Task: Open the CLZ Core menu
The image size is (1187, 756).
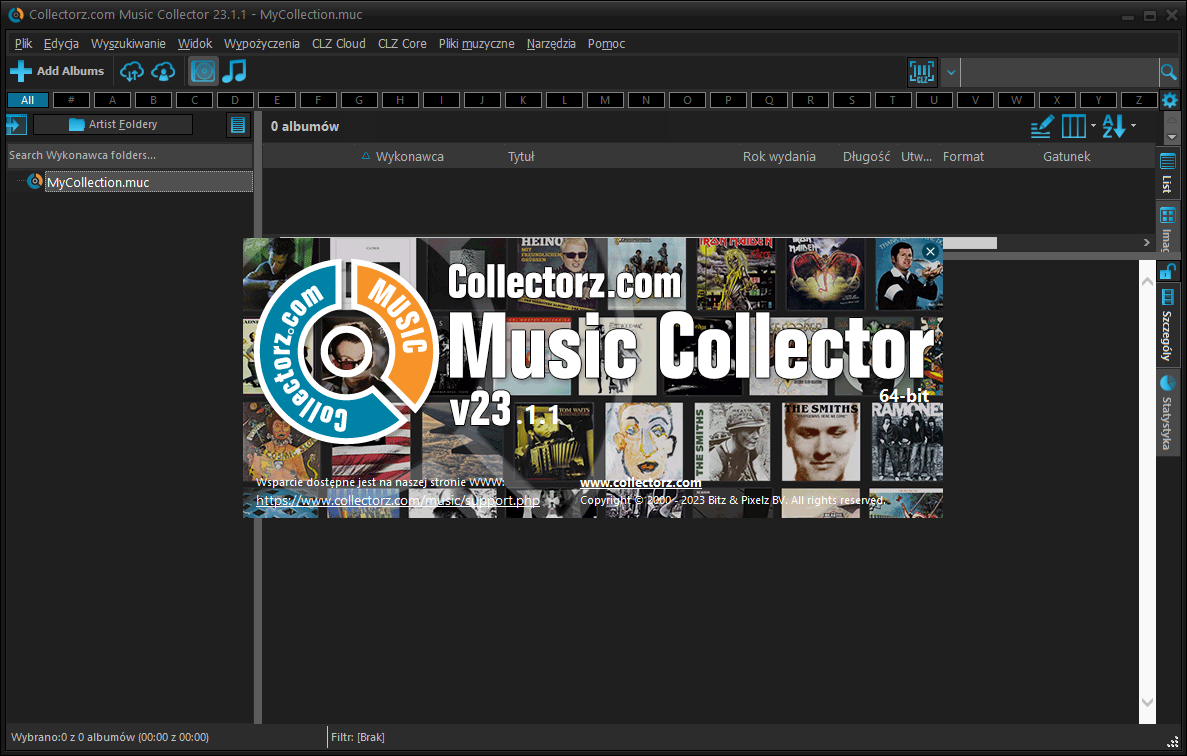Action: [x=402, y=44]
